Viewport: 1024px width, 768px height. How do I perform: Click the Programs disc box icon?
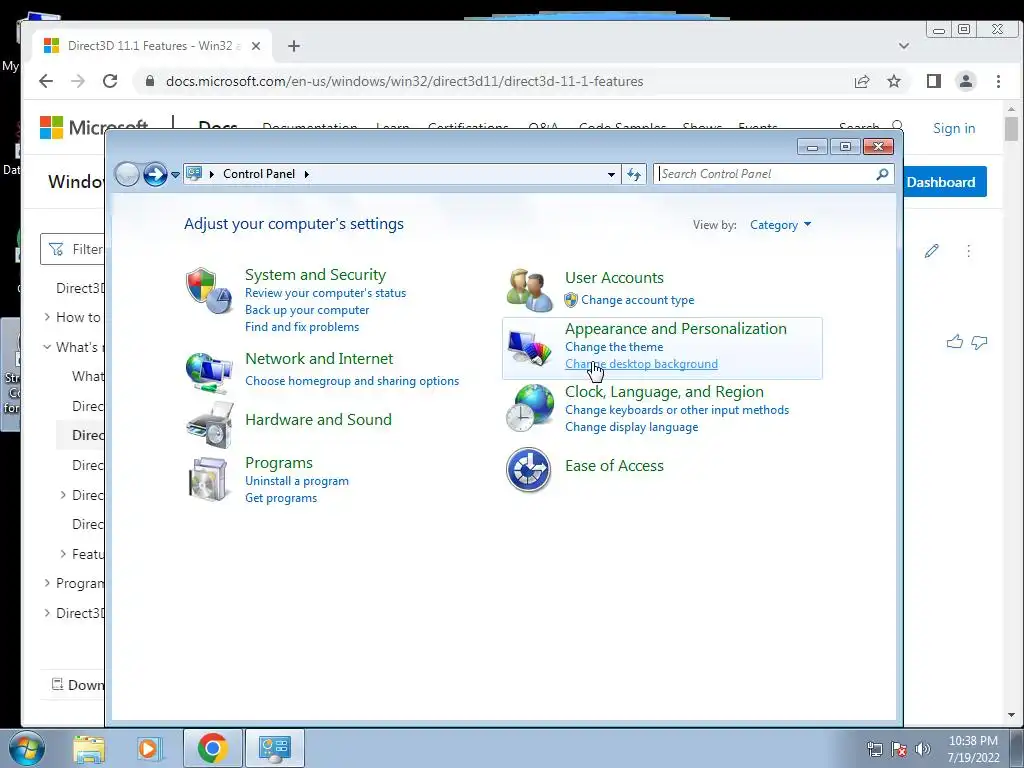209,479
